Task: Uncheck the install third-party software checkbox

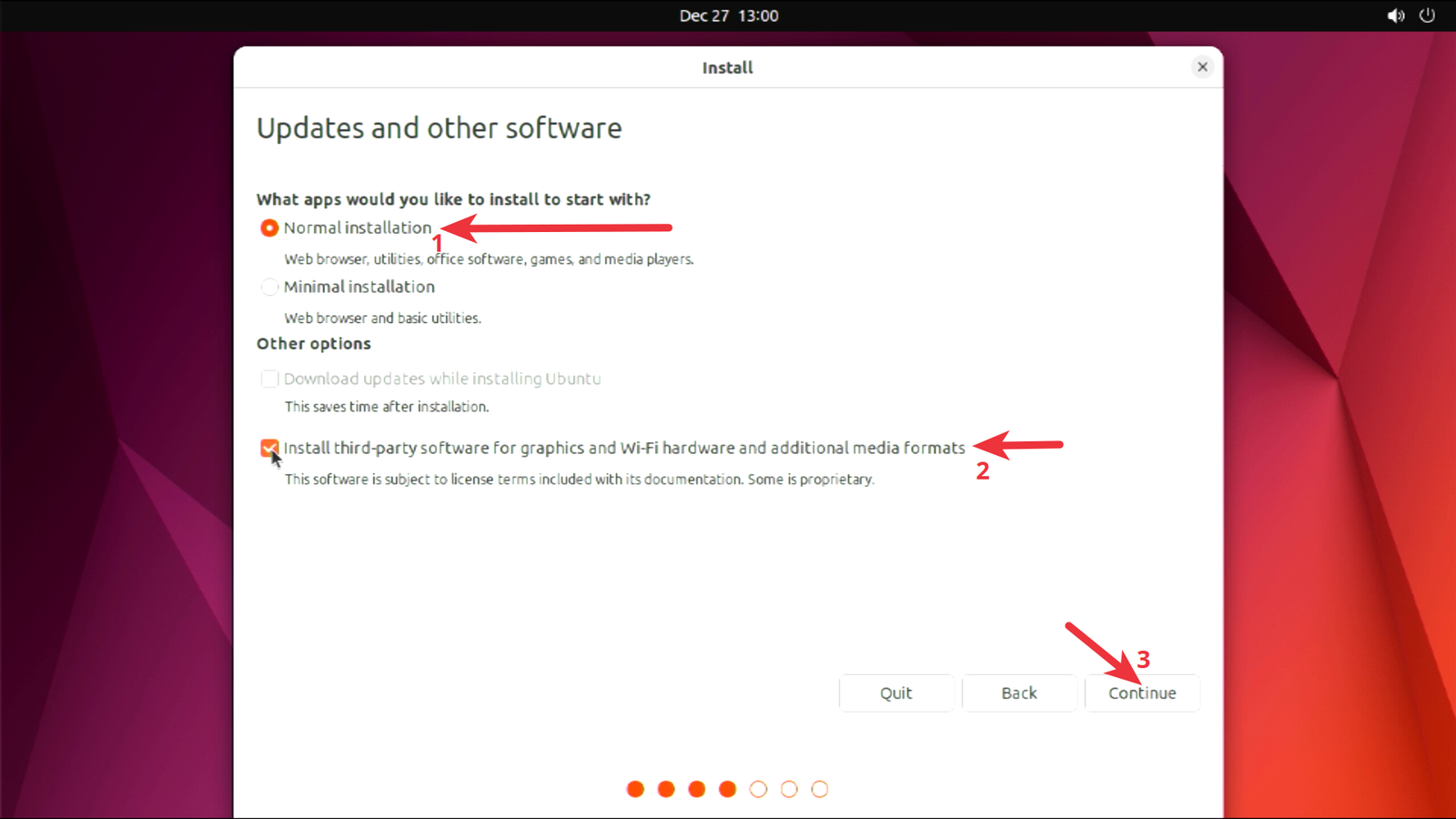Action: coord(269,448)
